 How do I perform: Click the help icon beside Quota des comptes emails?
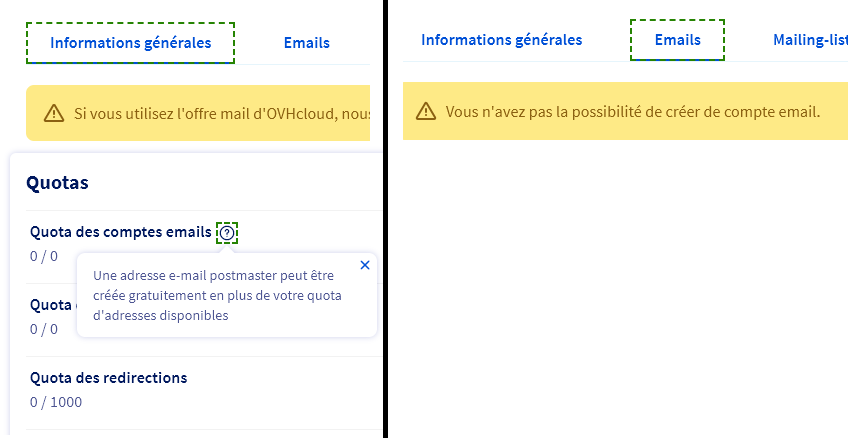tap(228, 233)
